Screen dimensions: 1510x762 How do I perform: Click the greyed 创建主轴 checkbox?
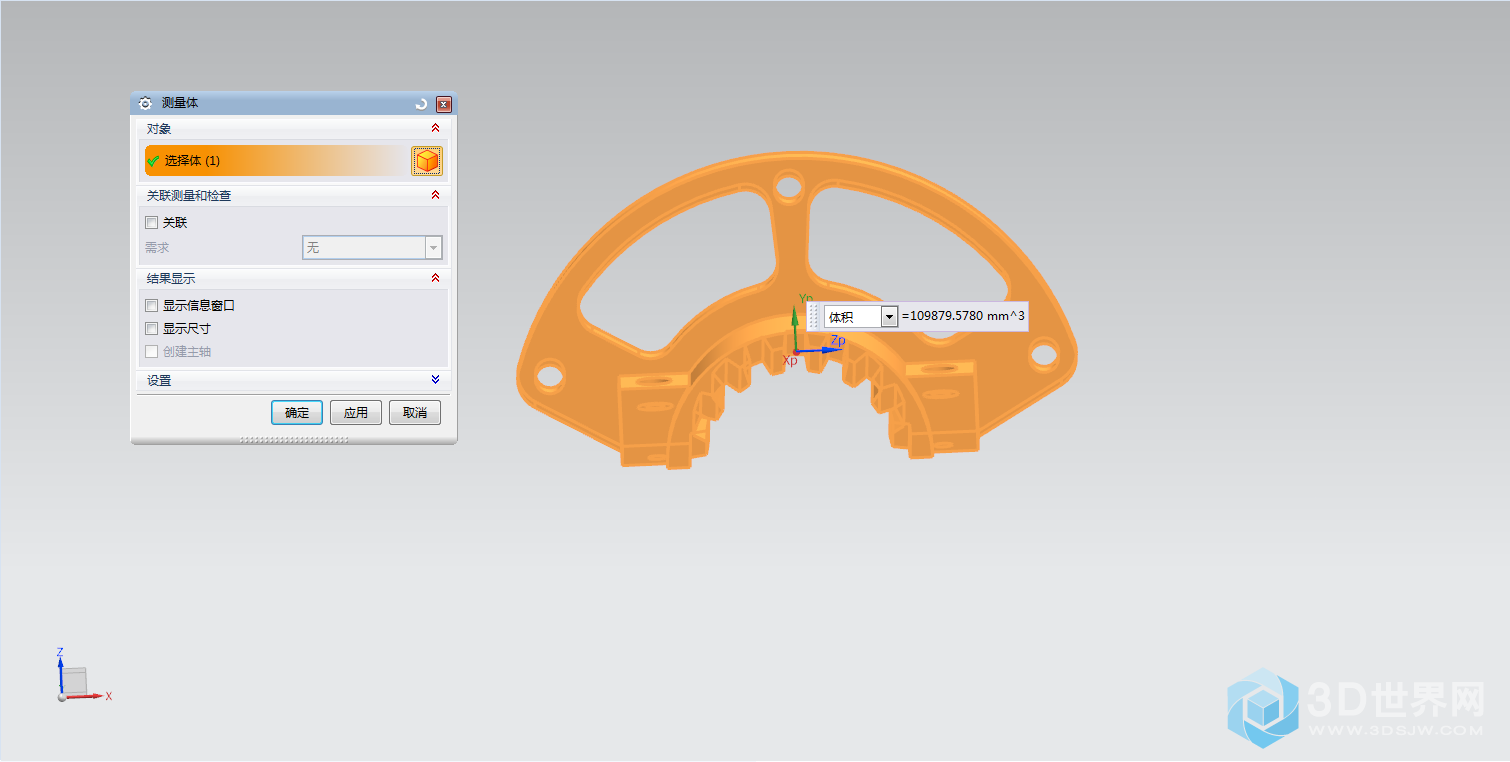(152, 352)
